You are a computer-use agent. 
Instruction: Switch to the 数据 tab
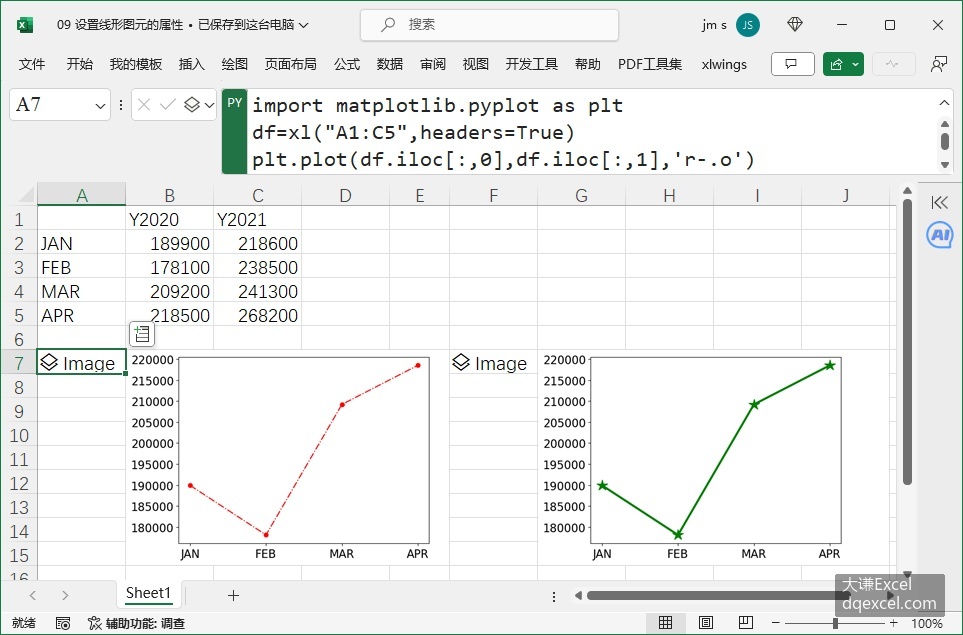[390, 64]
